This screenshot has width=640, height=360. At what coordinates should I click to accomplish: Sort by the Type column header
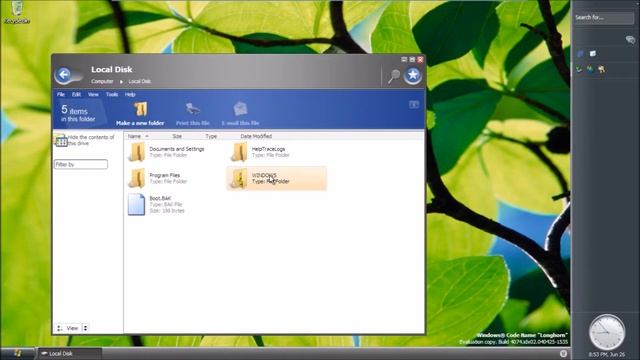(x=211, y=136)
